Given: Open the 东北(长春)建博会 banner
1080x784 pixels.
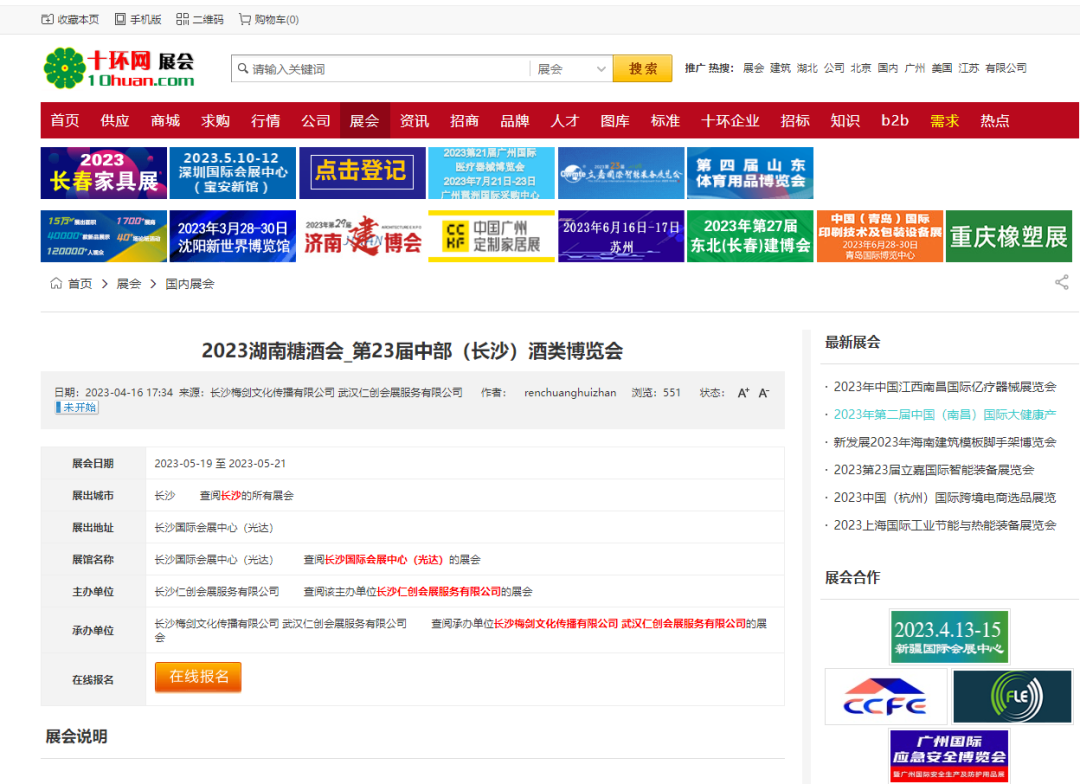Looking at the screenshot, I should 750,236.
